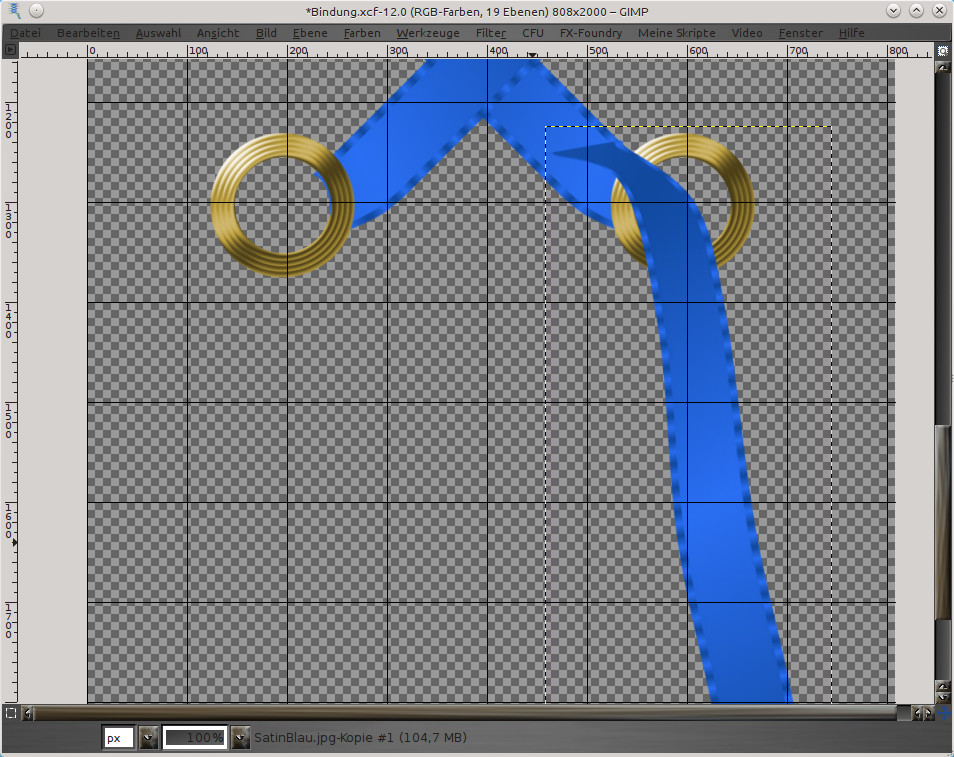Expand the zoom percentage dropdown list
The width and height of the screenshot is (954, 757).
[240, 738]
